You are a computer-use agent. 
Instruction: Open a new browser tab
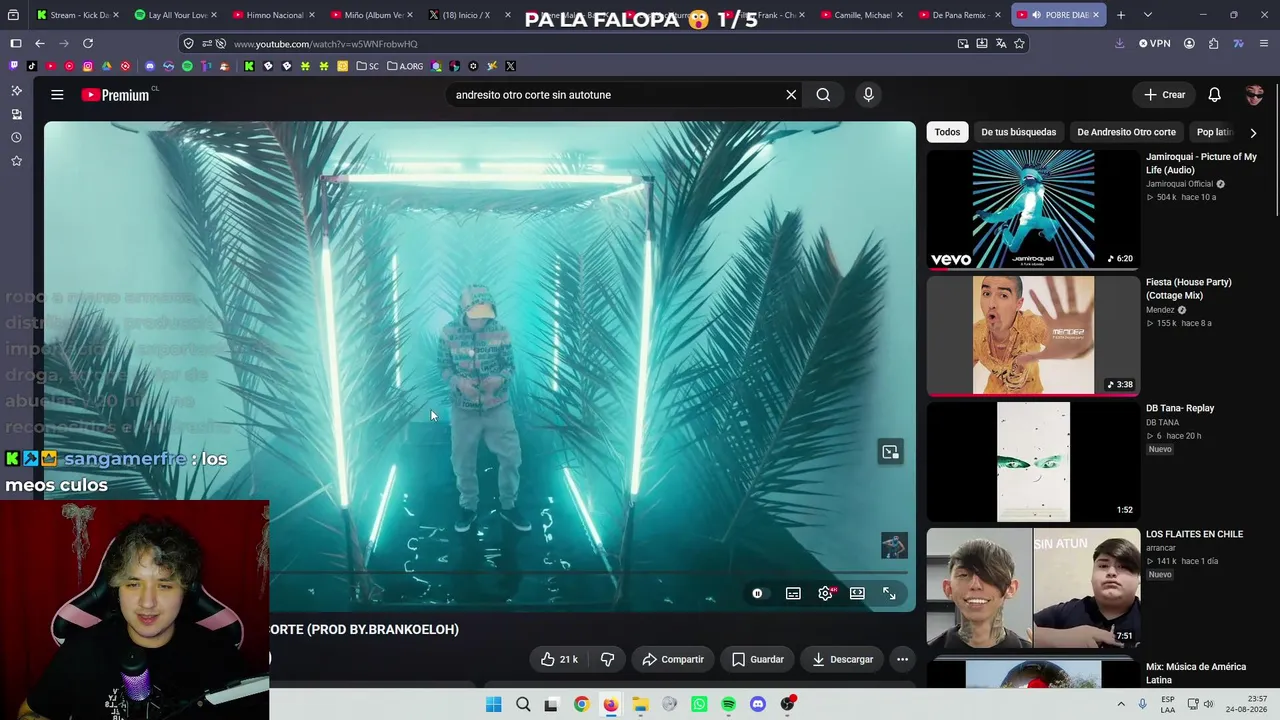1121,15
